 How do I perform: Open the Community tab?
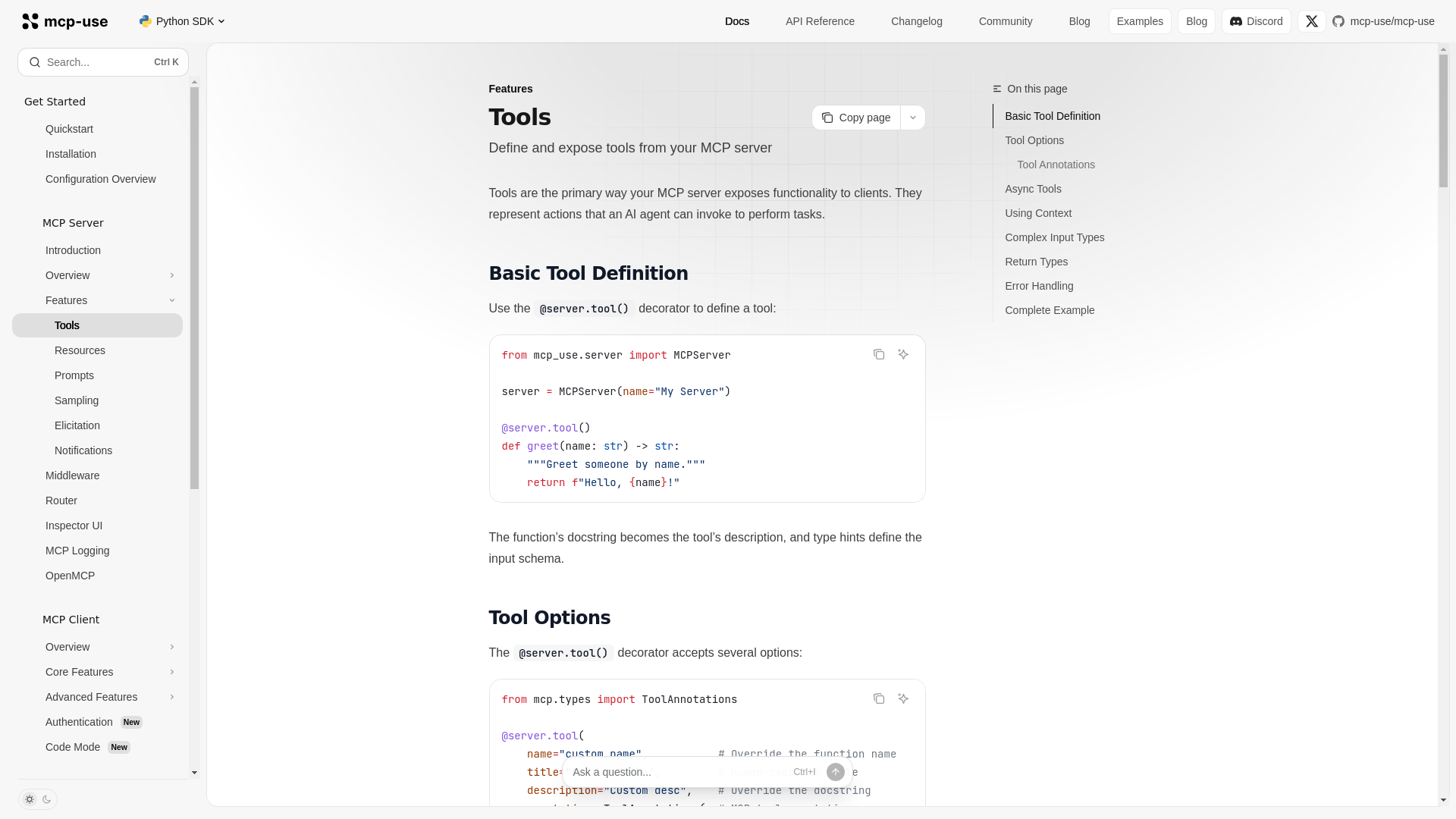click(1006, 21)
